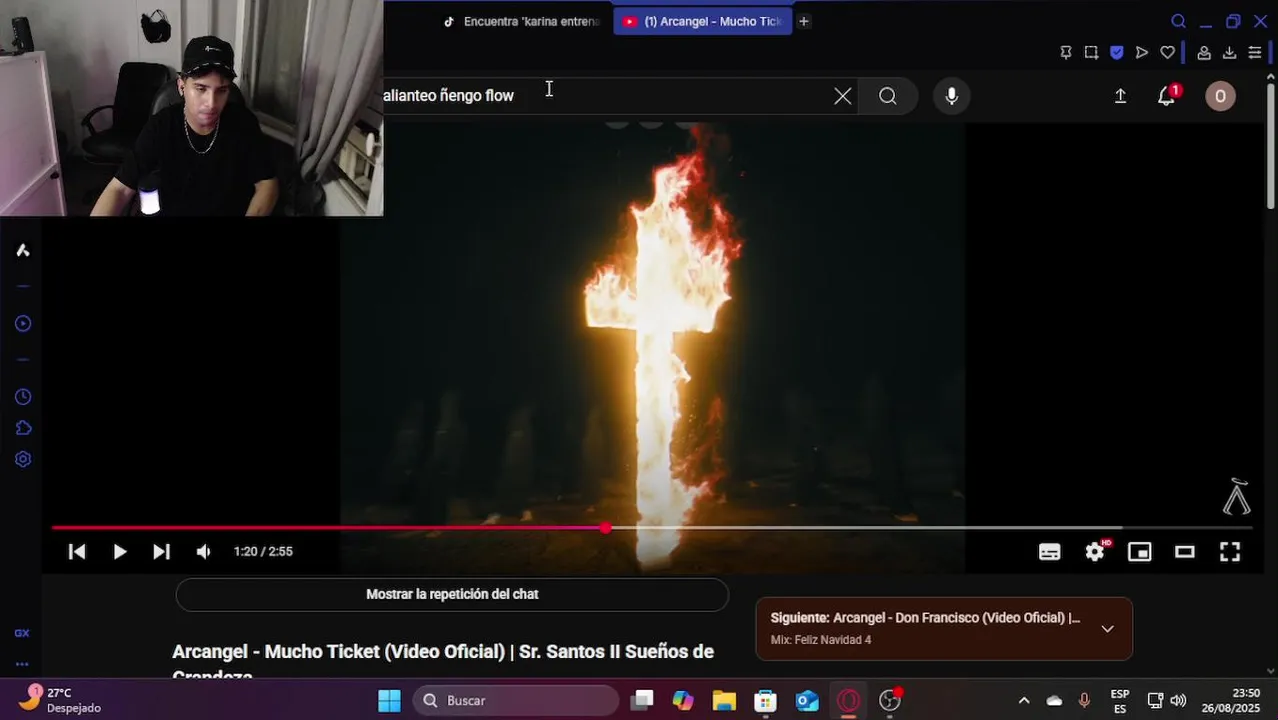Open the Opera GX Aria sidebar icon
Screen dimensions: 1278x720
pyautogui.click(x=22, y=250)
